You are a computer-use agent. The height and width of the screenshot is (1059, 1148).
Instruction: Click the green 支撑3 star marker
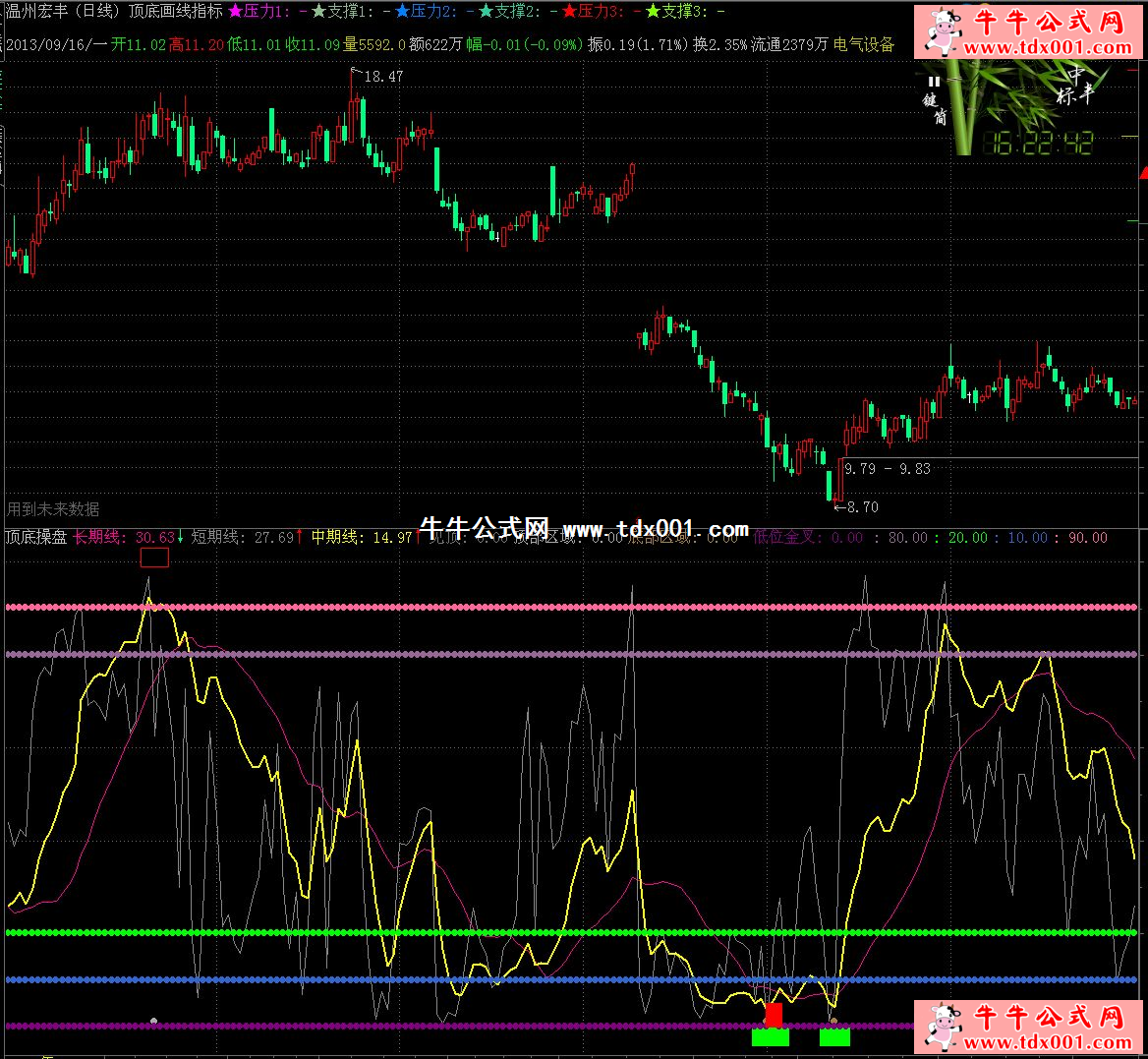click(x=653, y=12)
